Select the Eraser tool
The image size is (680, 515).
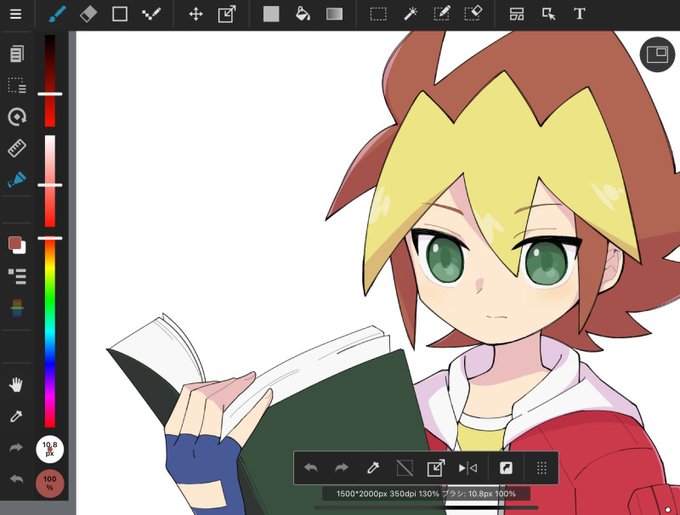[x=88, y=14]
